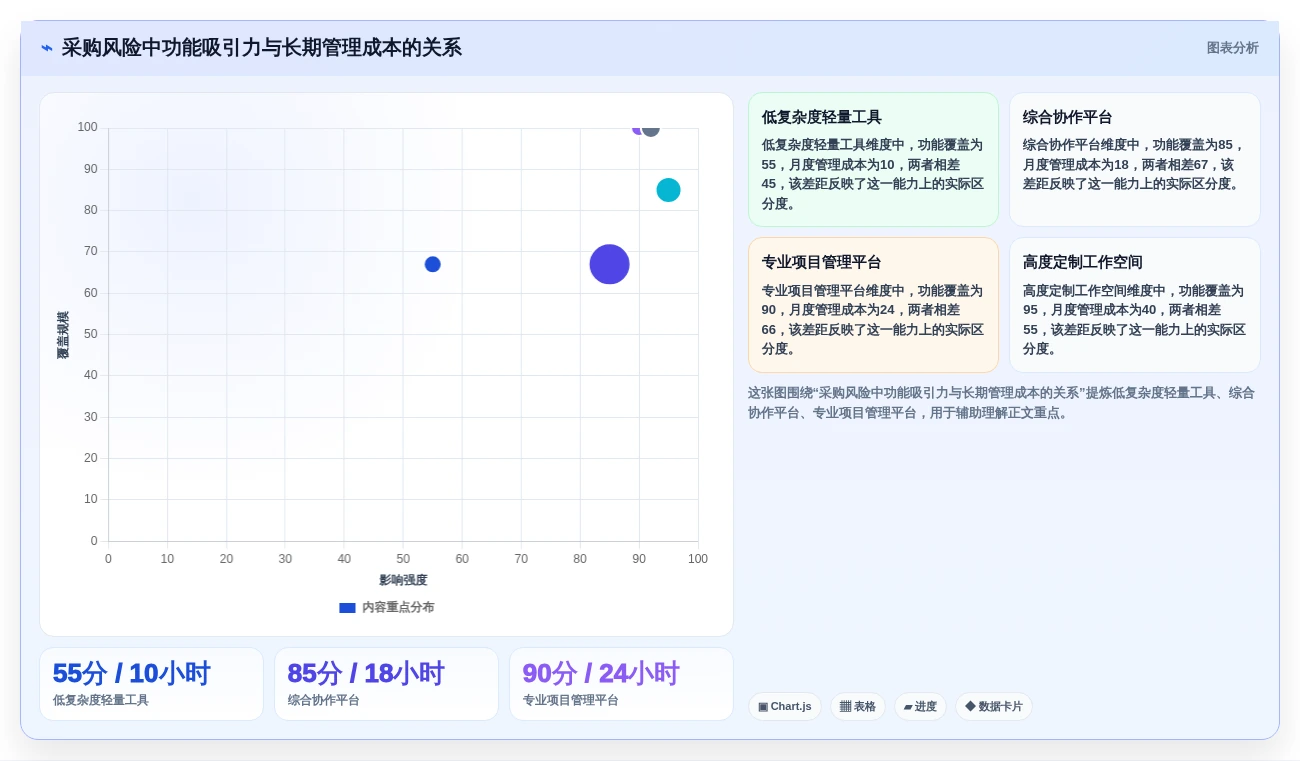1300x761 pixels.
Task: Click the 进度 tag
Action: coord(920,707)
